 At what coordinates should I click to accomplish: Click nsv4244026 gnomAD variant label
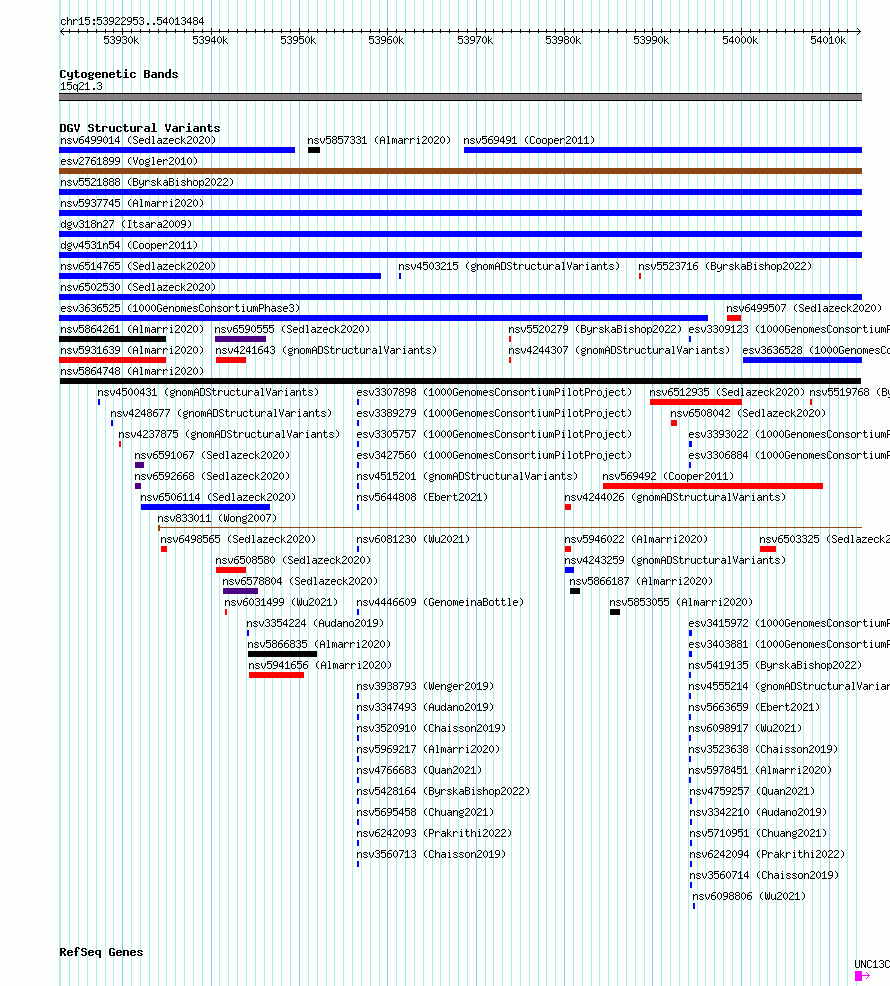(x=676, y=497)
